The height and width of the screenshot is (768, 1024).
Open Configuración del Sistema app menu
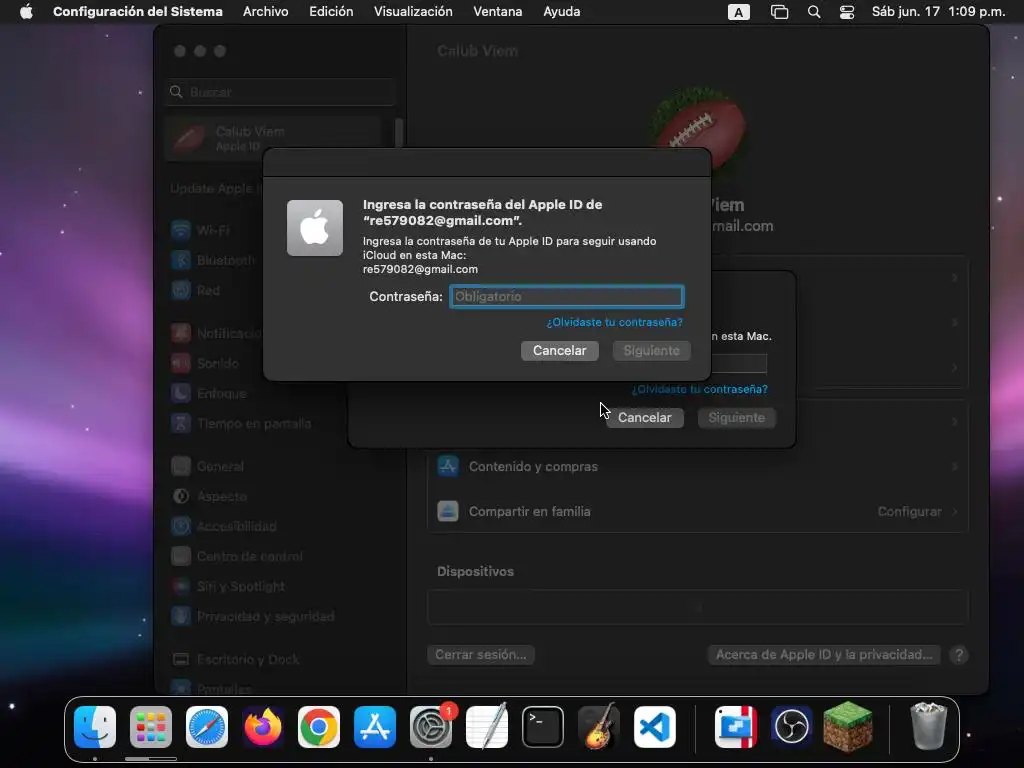138,12
